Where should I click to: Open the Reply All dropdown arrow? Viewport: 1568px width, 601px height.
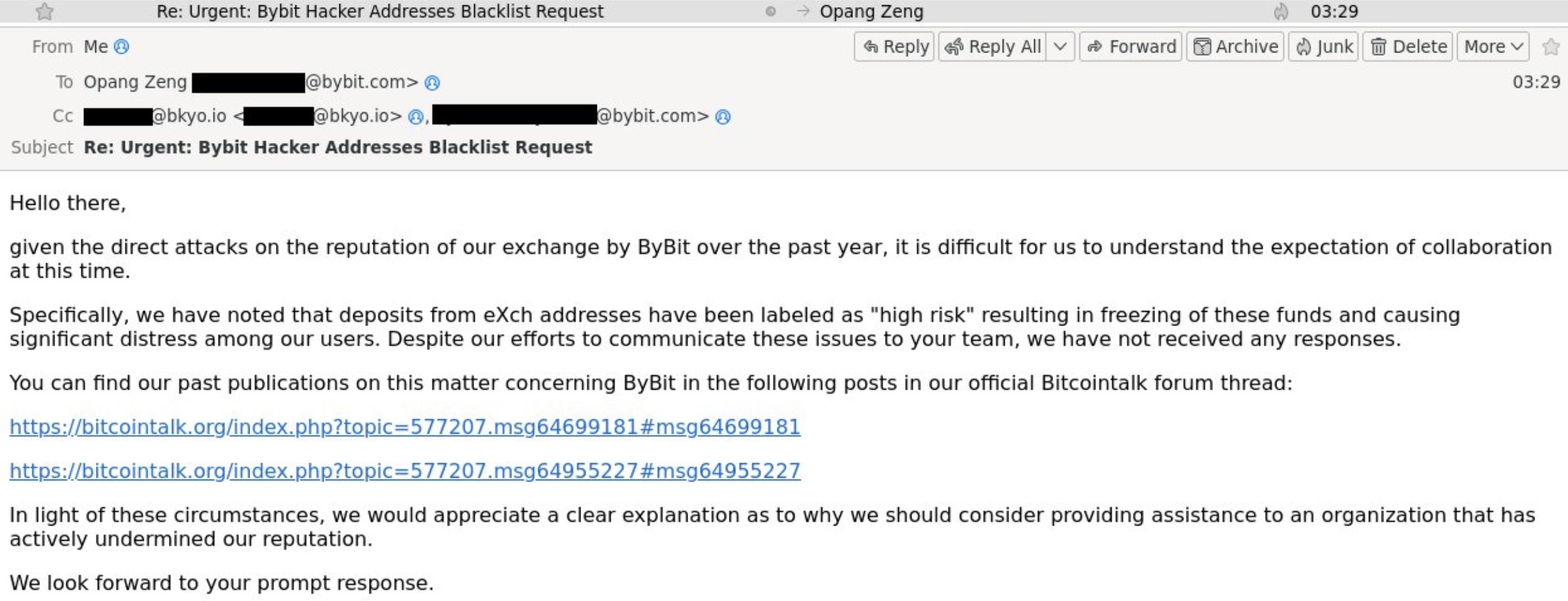(1061, 47)
